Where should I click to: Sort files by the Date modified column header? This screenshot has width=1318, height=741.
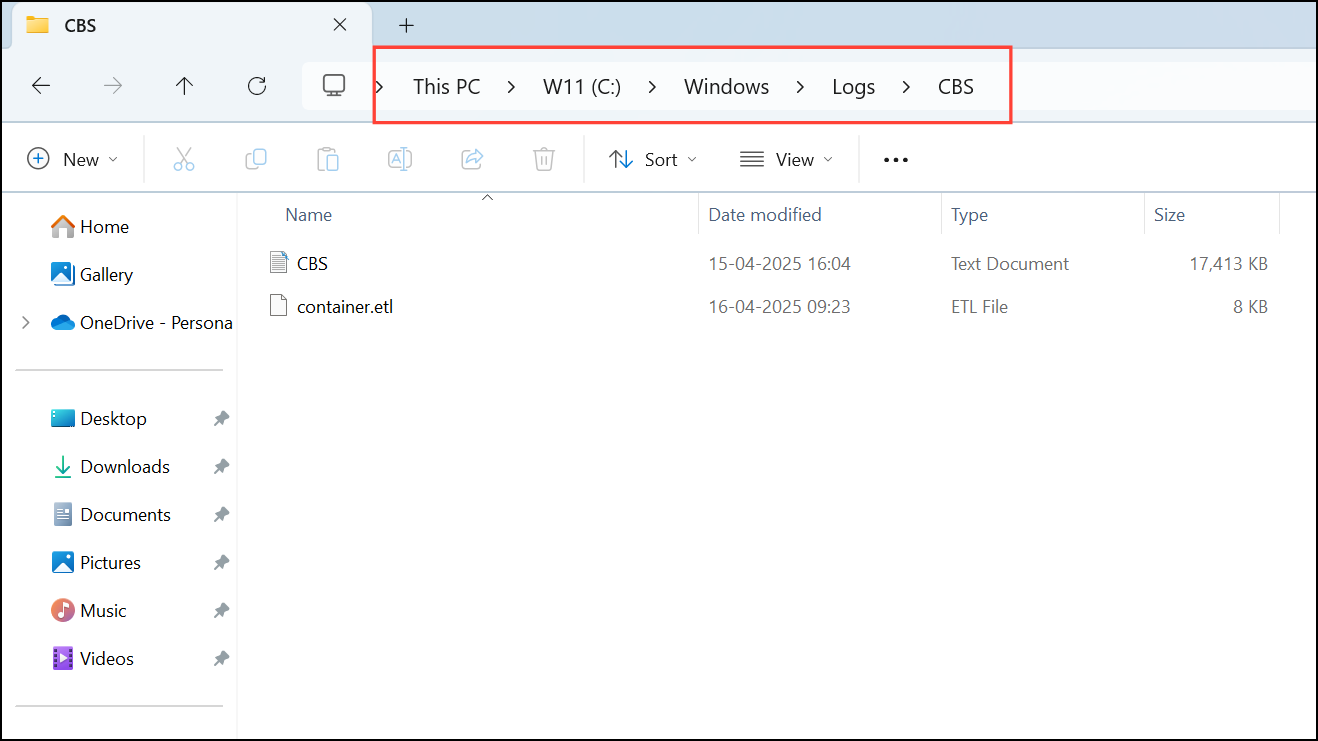pos(764,214)
